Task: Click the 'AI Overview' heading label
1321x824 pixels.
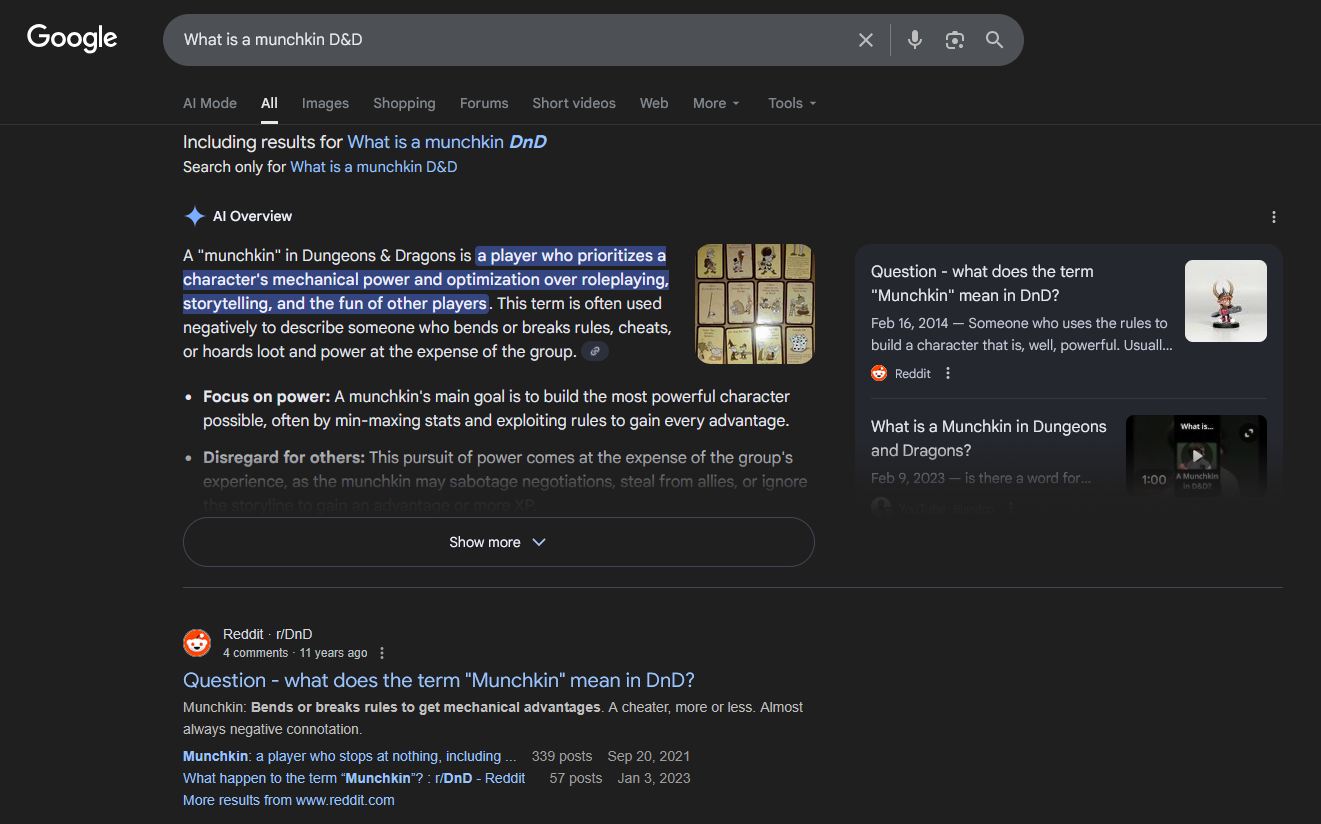Action: tap(252, 216)
